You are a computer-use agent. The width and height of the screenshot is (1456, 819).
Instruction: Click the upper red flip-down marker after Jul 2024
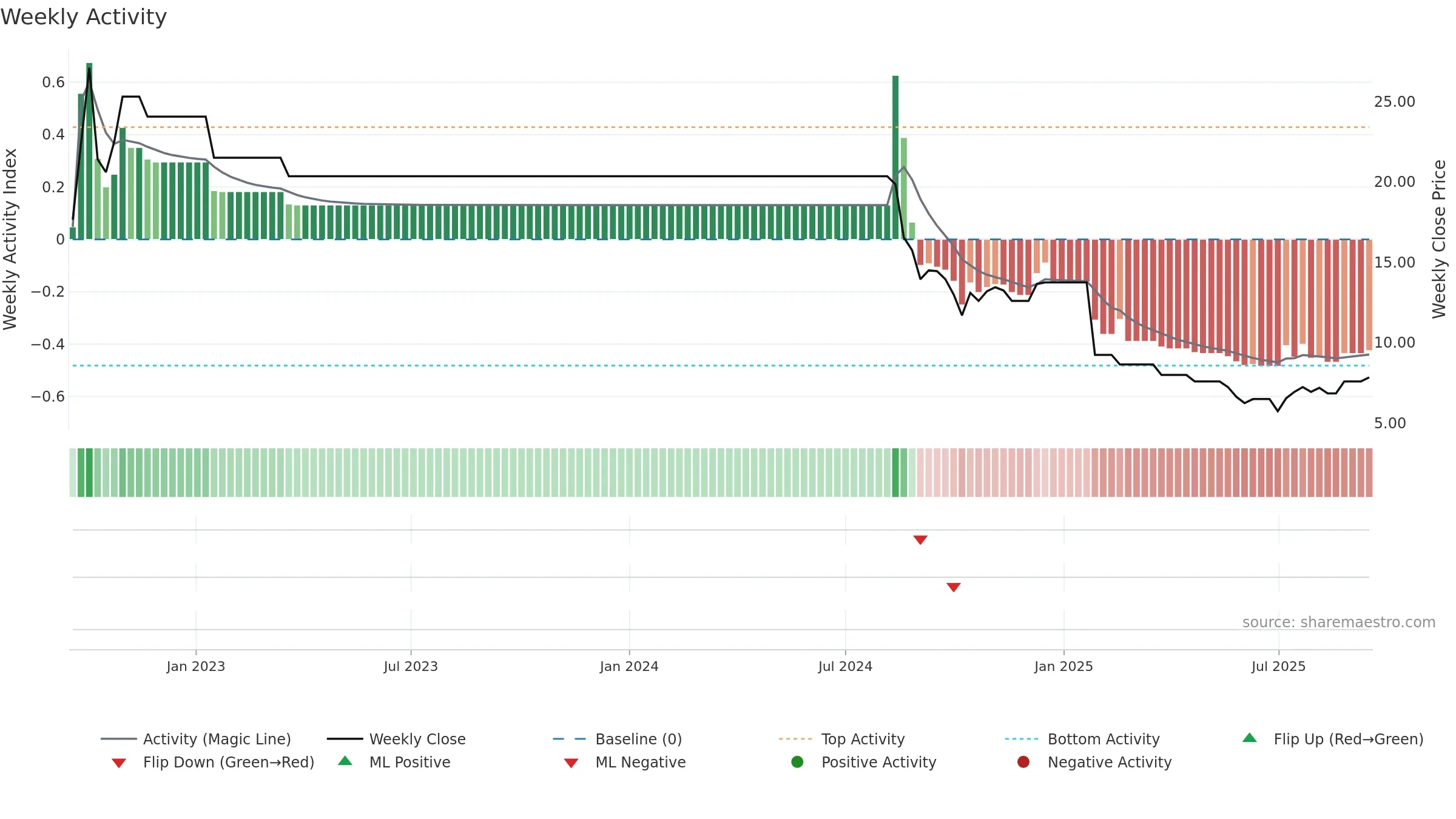(x=920, y=540)
